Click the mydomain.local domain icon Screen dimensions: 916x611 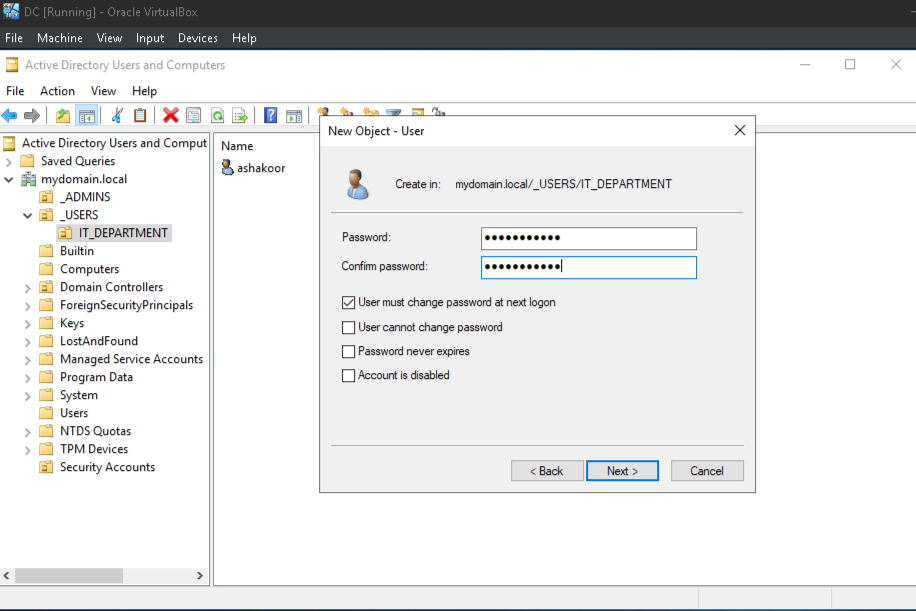tap(29, 179)
